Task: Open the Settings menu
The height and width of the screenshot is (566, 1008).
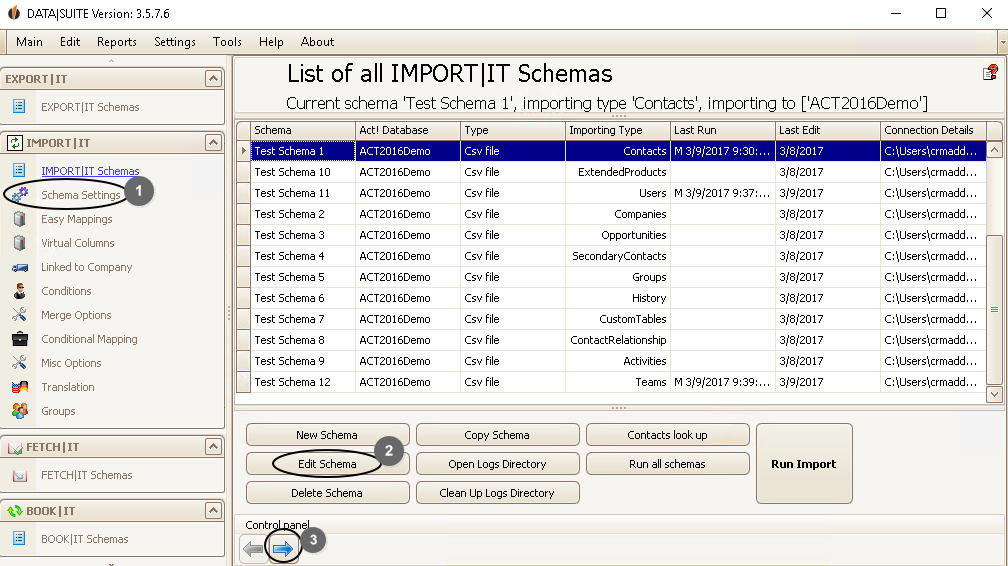Action: (175, 42)
